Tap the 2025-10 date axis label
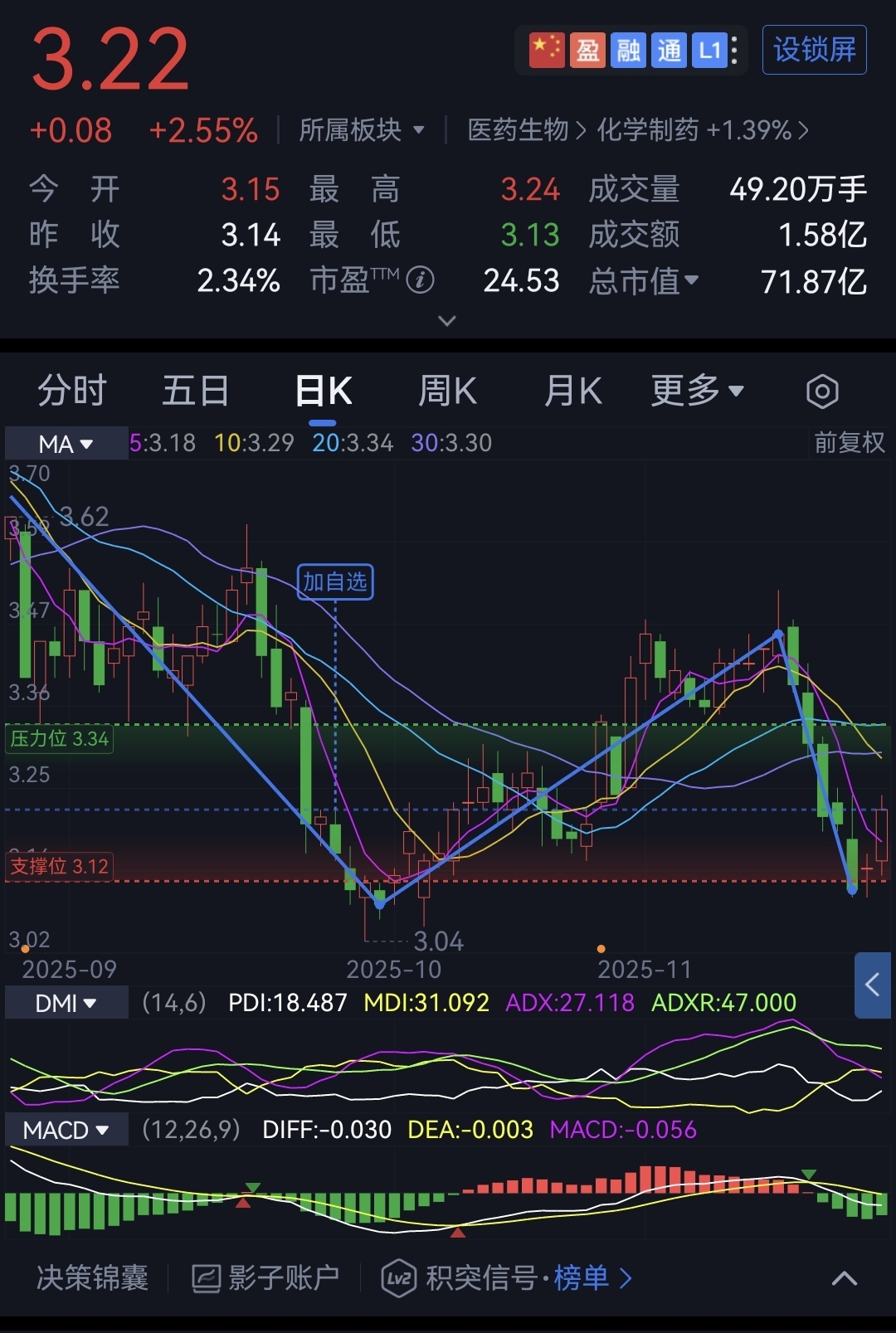This screenshot has width=896, height=1333. click(x=393, y=970)
